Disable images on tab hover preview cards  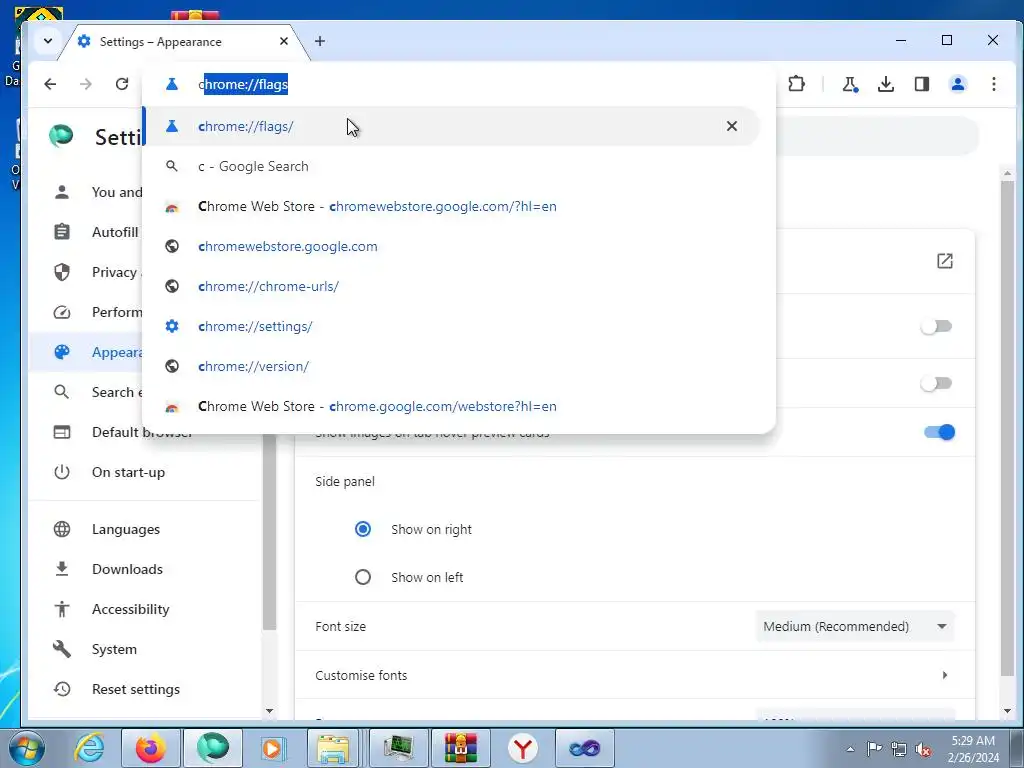940,432
